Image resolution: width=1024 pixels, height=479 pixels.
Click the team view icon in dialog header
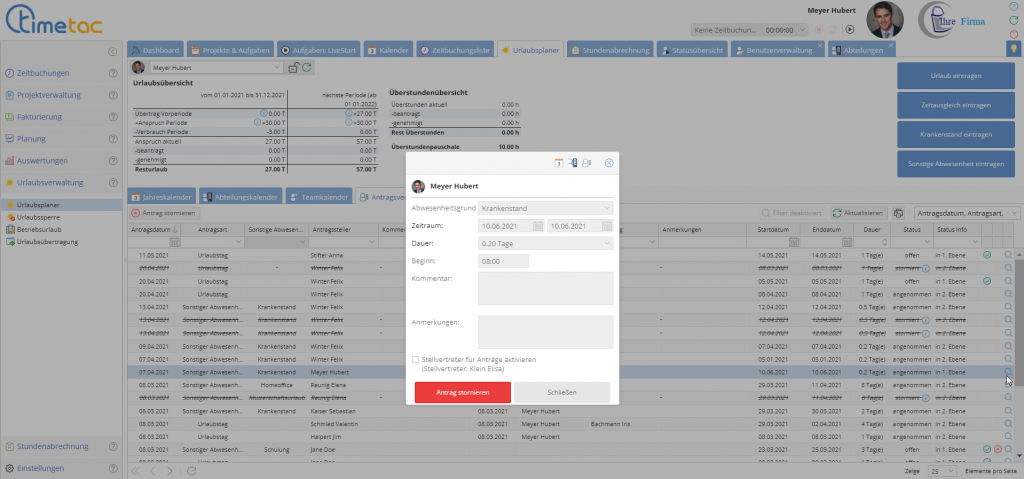pos(587,162)
